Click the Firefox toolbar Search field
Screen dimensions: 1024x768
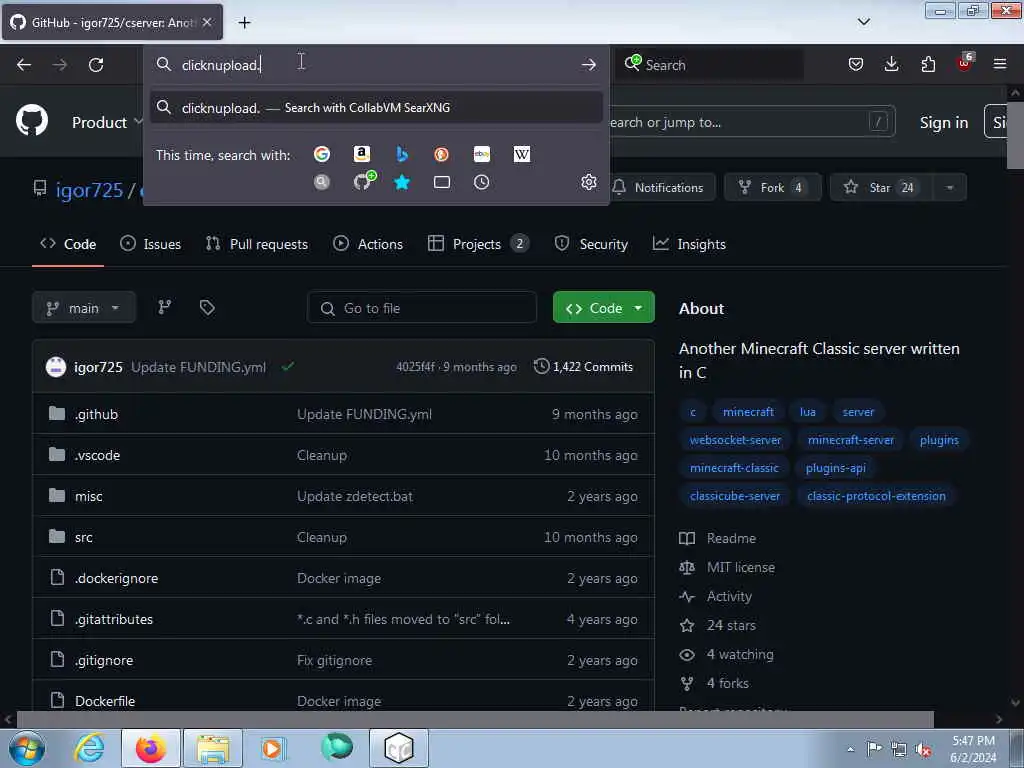(710, 65)
